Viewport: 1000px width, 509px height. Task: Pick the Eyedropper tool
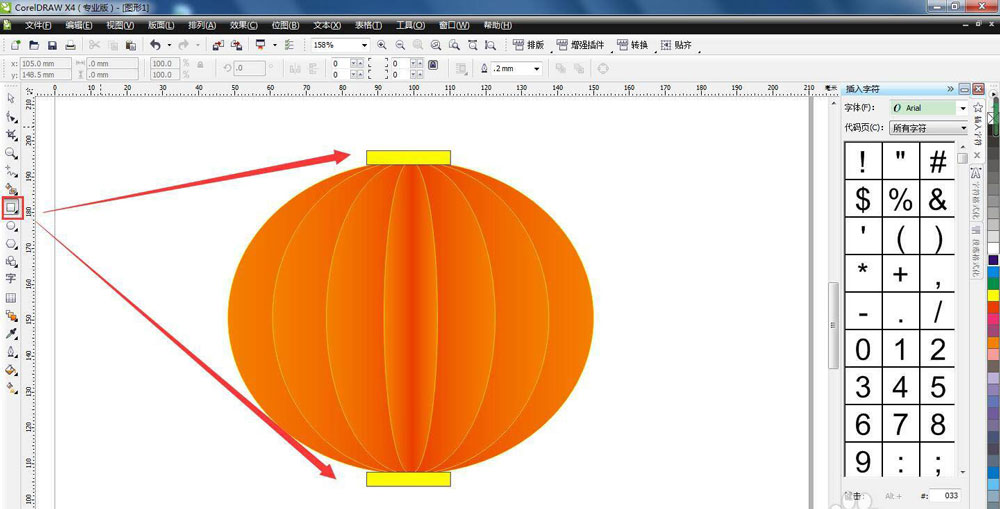tap(11, 334)
